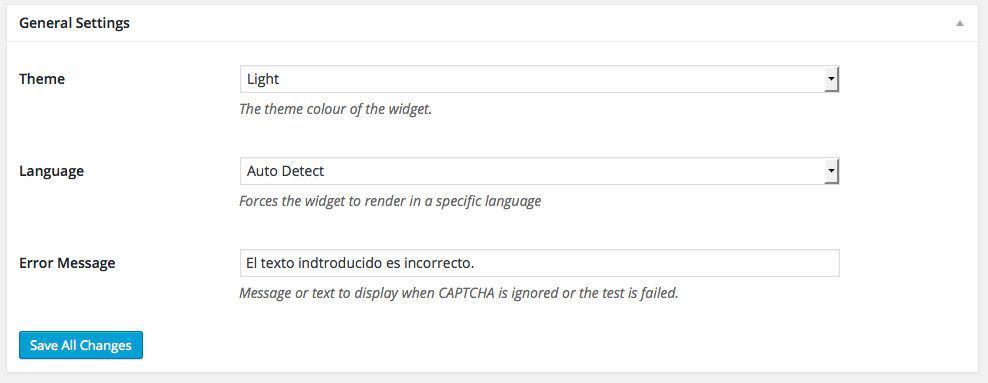This screenshot has height=383, width=988.
Task: Click the Theme dropdown arrow button
Action: pos(832,79)
